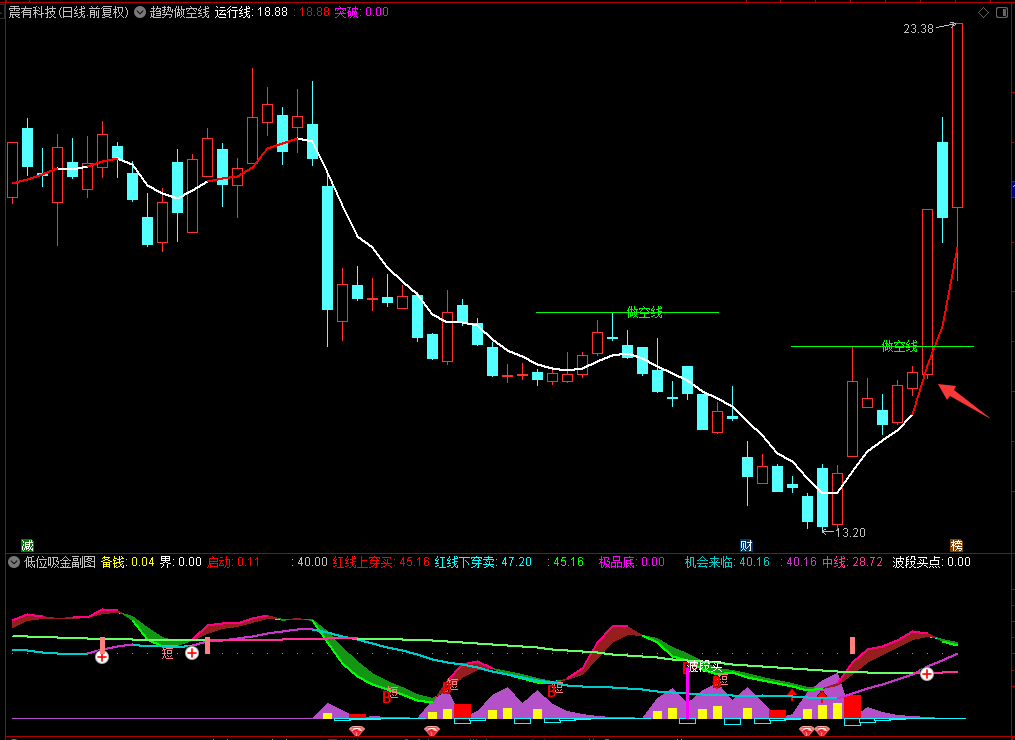Click the 突破: 0.00 readout

tap(361, 12)
